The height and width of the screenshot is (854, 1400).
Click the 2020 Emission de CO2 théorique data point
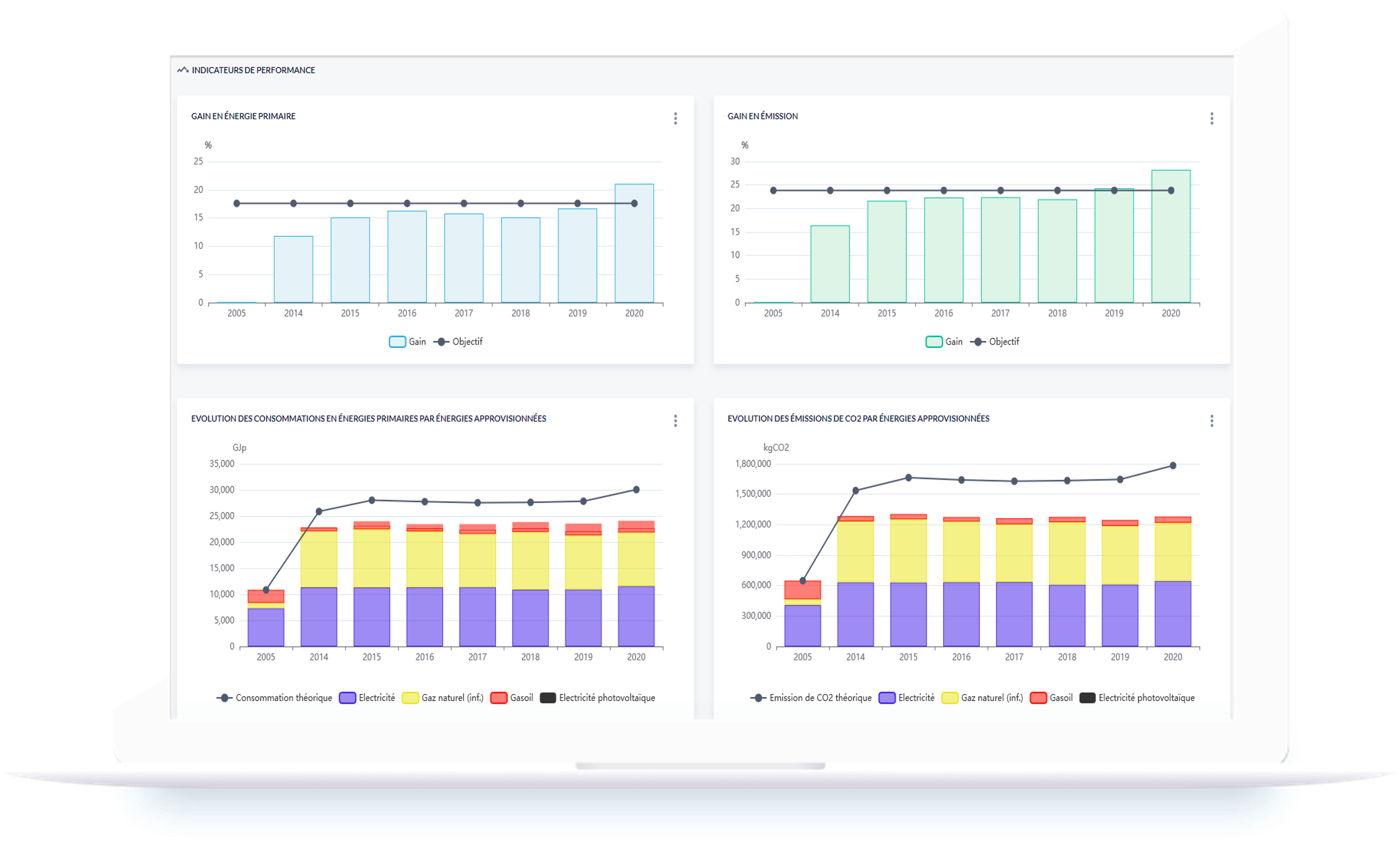[x=1172, y=466]
